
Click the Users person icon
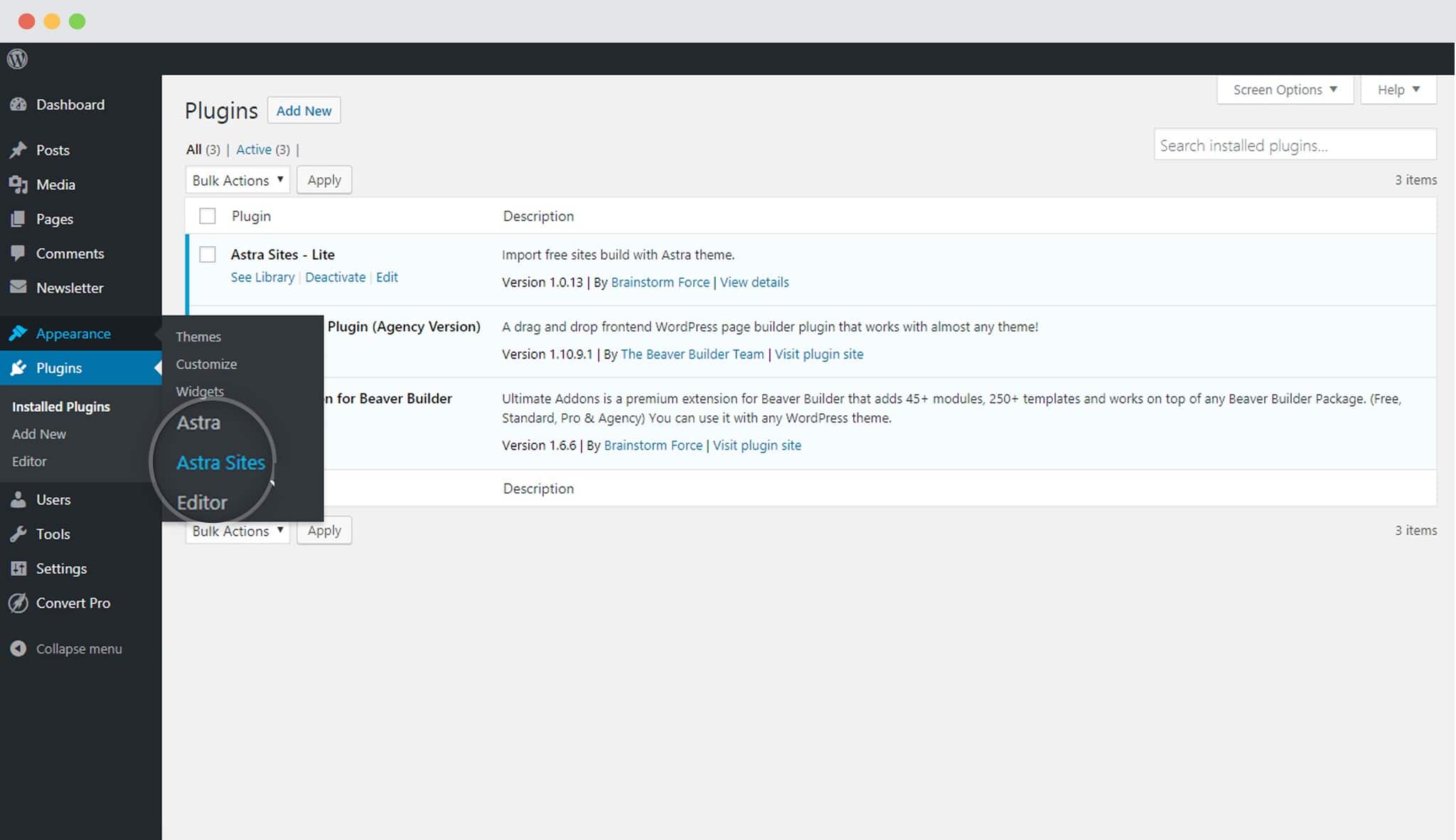pos(18,499)
